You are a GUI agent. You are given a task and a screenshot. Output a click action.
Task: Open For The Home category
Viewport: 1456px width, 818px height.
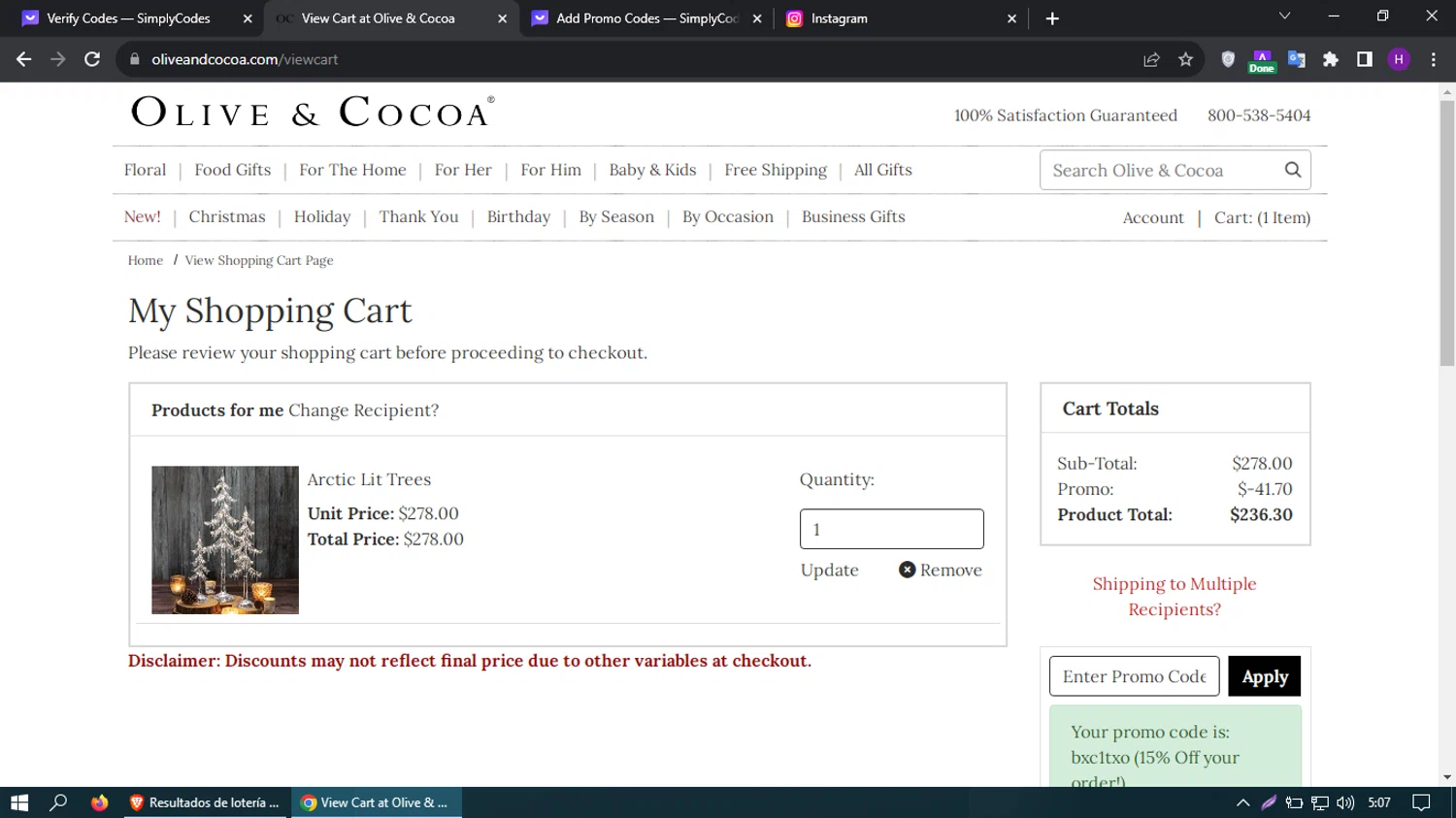[x=352, y=170]
